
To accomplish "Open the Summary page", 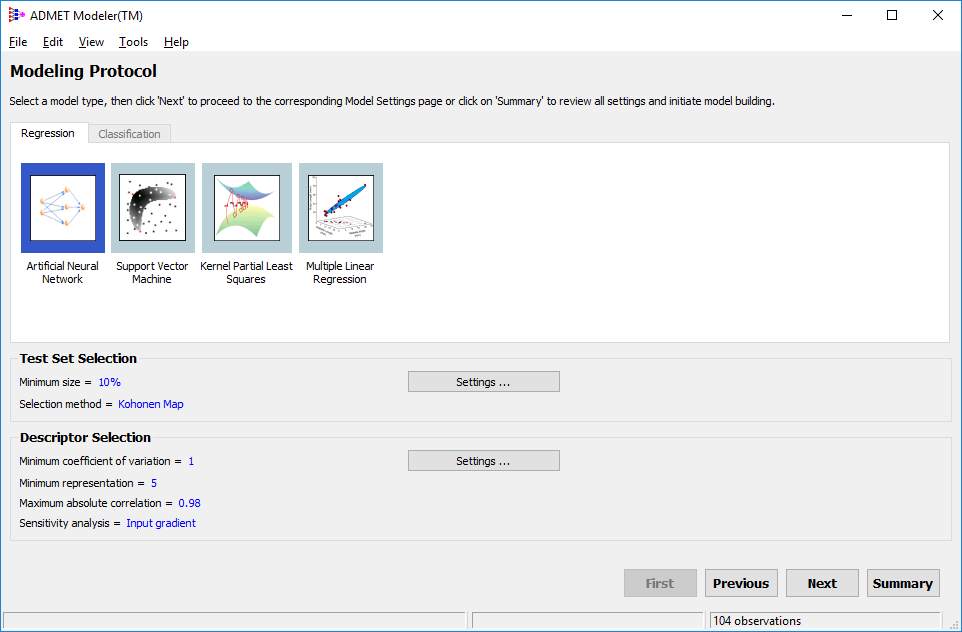I will pyautogui.click(x=903, y=583).
